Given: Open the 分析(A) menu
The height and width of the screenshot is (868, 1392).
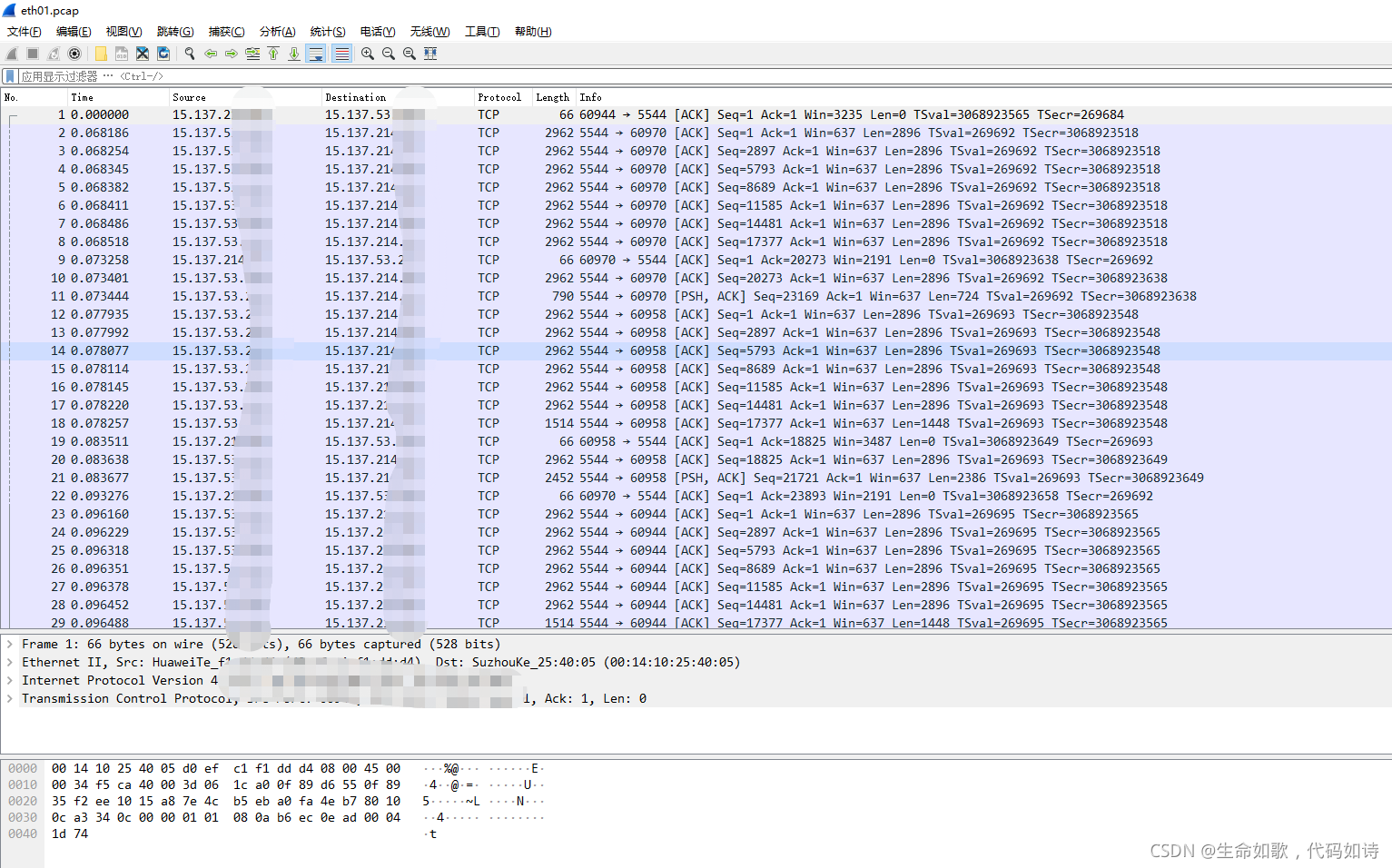Looking at the screenshot, I should [x=278, y=32].
